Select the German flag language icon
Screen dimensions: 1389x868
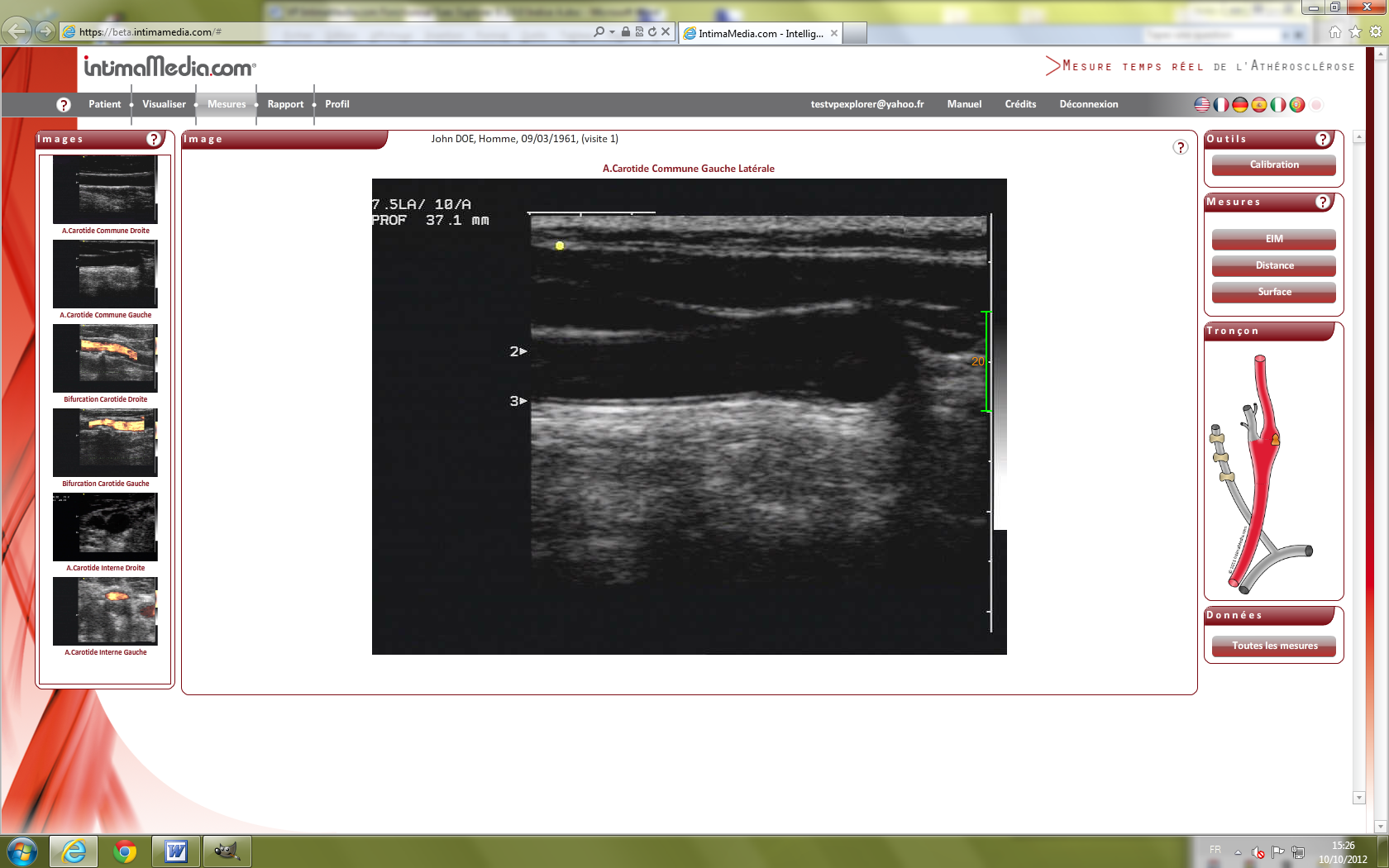click(x=1240, y=105)
